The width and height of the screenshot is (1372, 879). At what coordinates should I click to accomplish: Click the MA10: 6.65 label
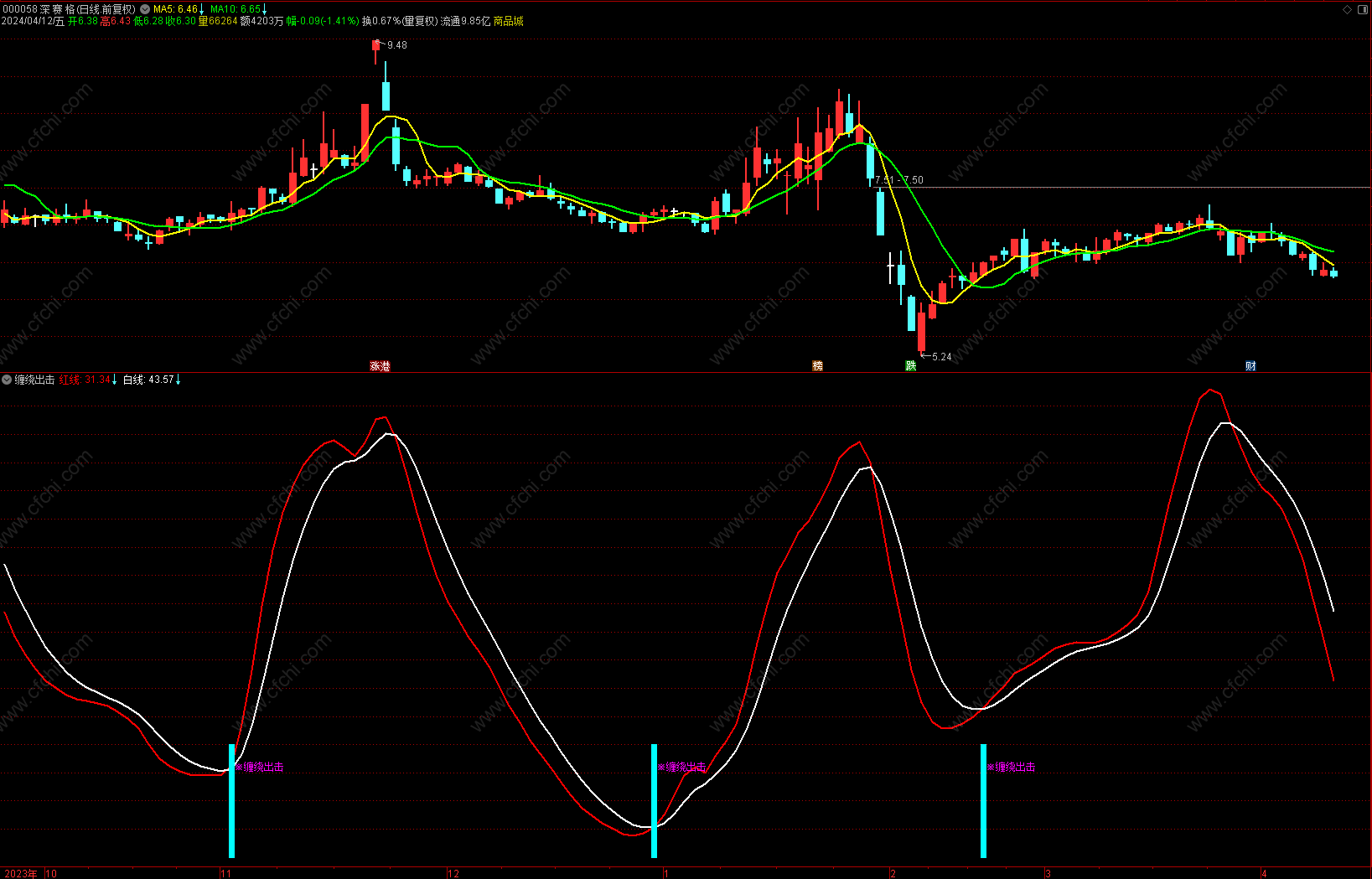click(236, 9)
